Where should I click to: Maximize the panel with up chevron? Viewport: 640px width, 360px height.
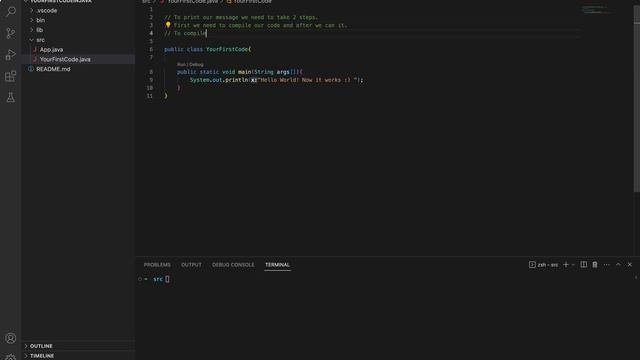pyautogui.click(x=618, y=264)
